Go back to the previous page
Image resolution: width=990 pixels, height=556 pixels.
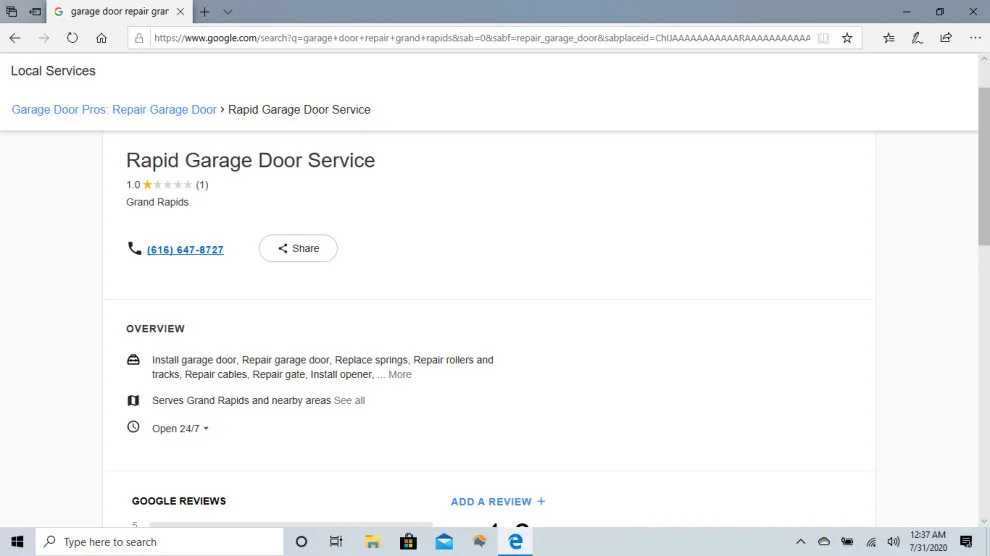(15, 38)
